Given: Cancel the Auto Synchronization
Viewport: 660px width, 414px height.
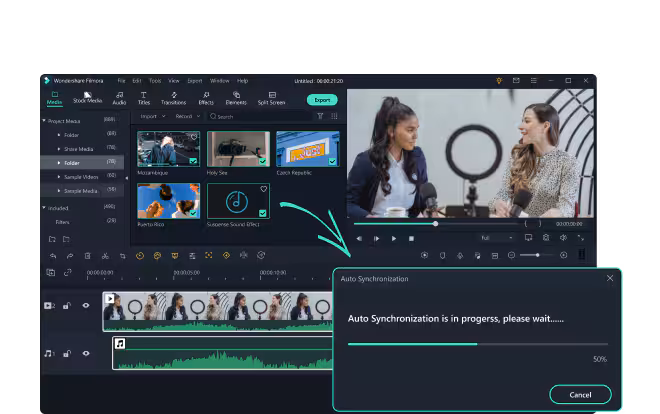Looking at the screenshot, I should 580,395.
